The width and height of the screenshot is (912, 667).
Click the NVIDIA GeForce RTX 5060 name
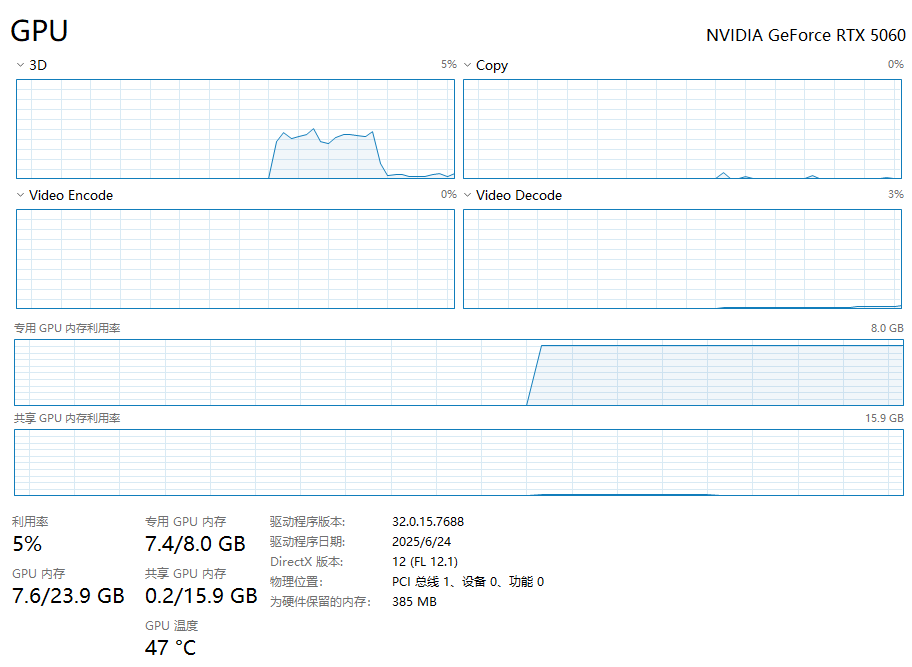tap(805, 35)
